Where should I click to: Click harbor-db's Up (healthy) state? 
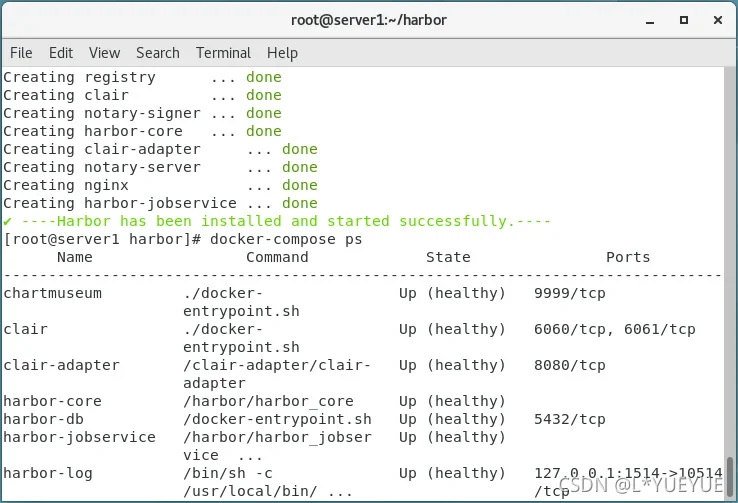(x=452, y=419)
